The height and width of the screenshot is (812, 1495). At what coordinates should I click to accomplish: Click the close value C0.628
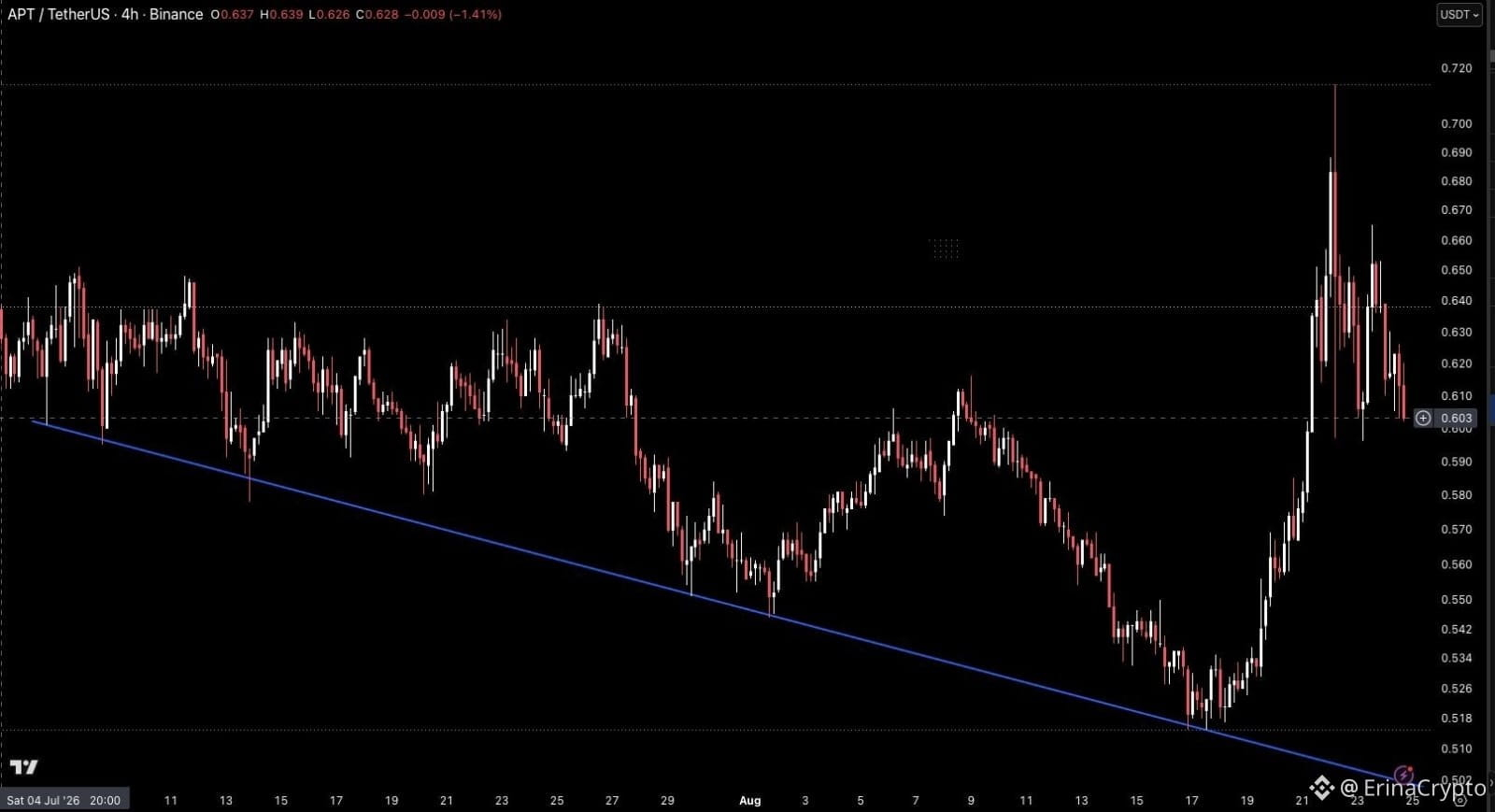(378, 14)
